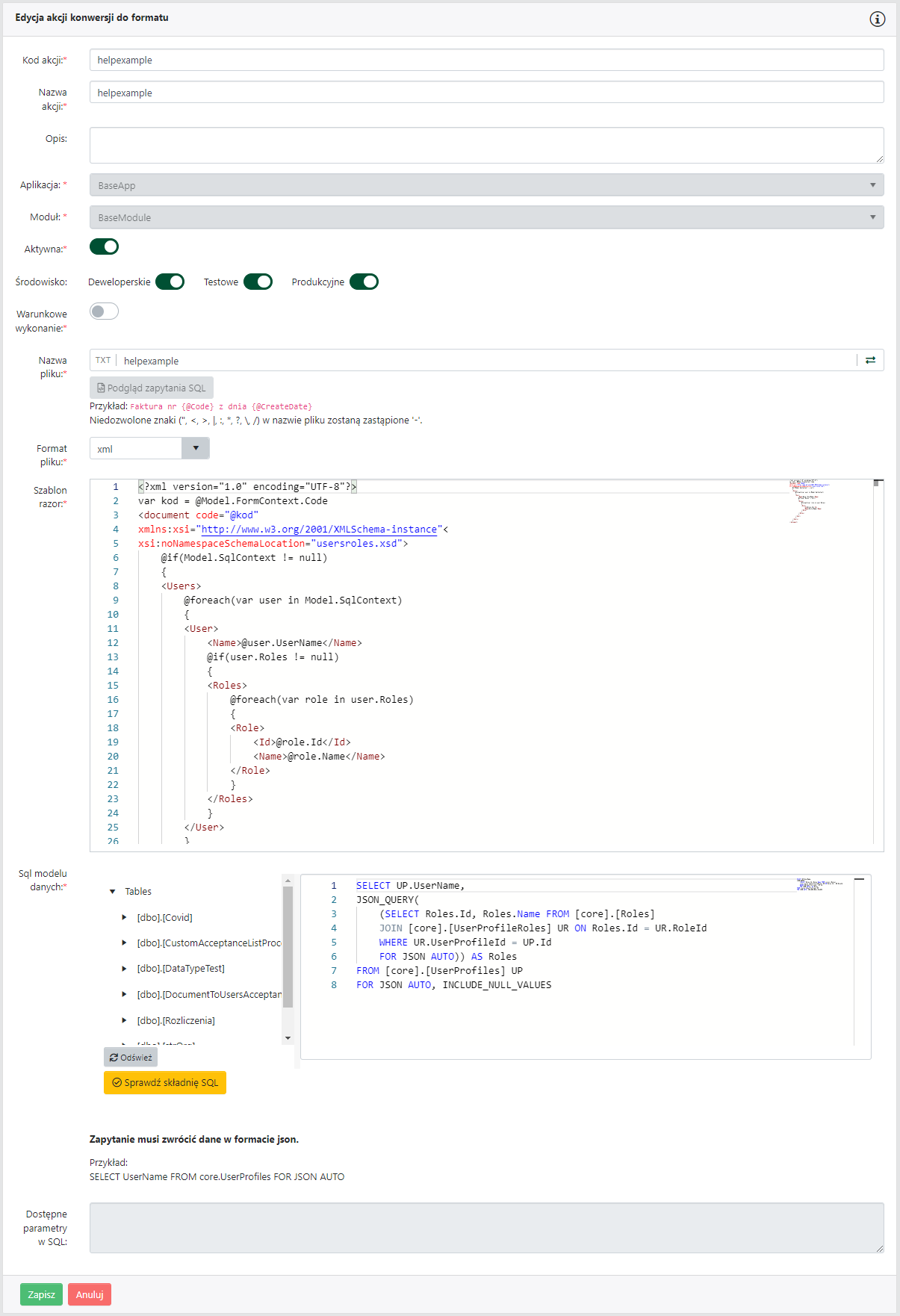The width and height of the screenshot is (900, 1316).
Task: Toggle Testowe environment switch
Action: (x=258, y=282)
